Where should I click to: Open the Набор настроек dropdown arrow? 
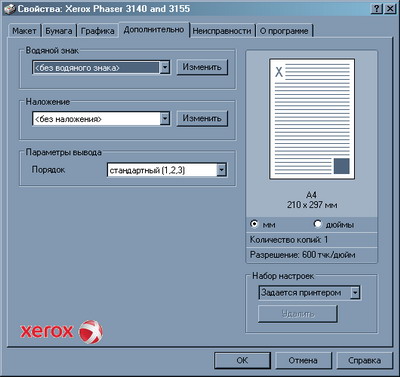pyautogui.click(x=355, y=293)
